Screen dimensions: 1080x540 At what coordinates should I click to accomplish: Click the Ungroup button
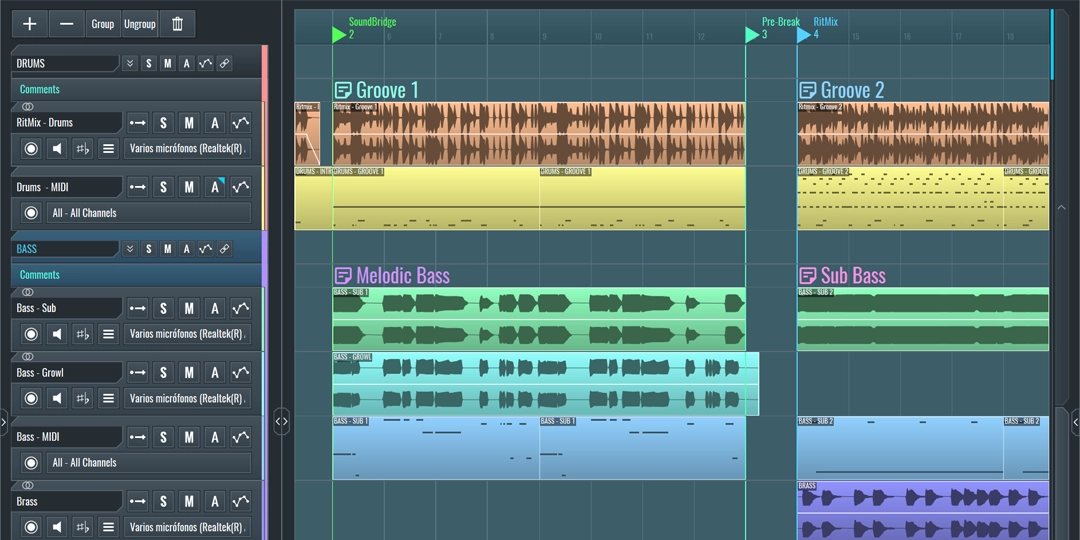(140, 24)
